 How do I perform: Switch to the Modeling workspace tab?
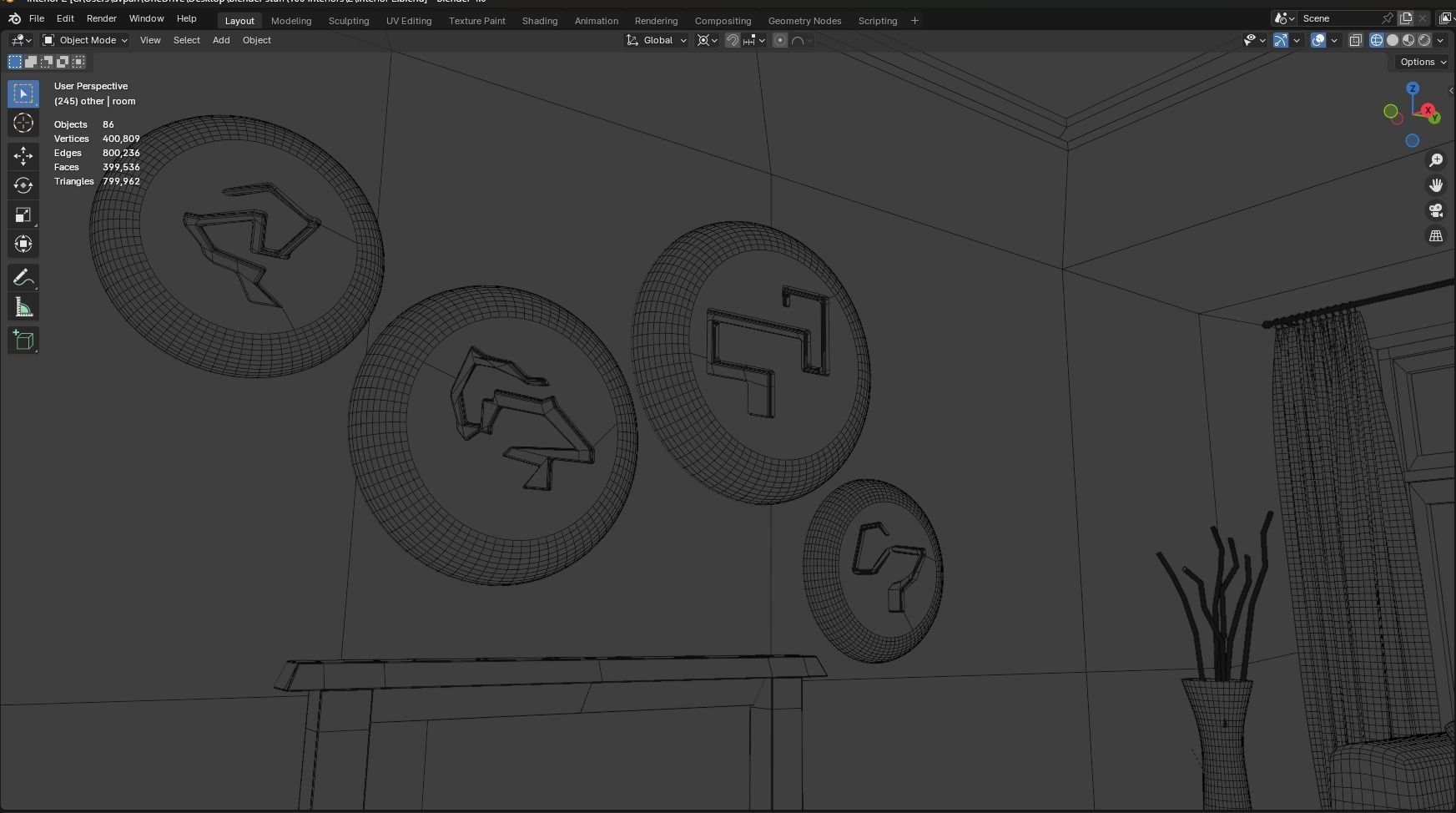point(291,21)
